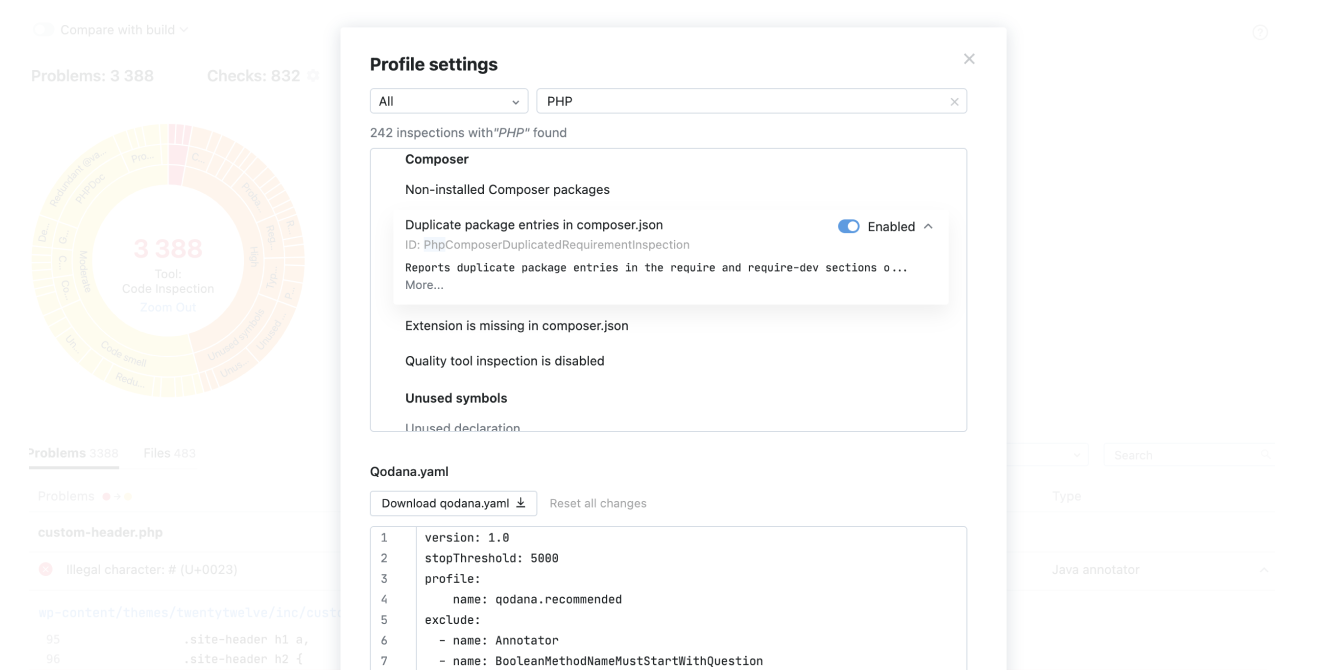
Task: Enable the Compare with build toggle
Action: [41, 30]
